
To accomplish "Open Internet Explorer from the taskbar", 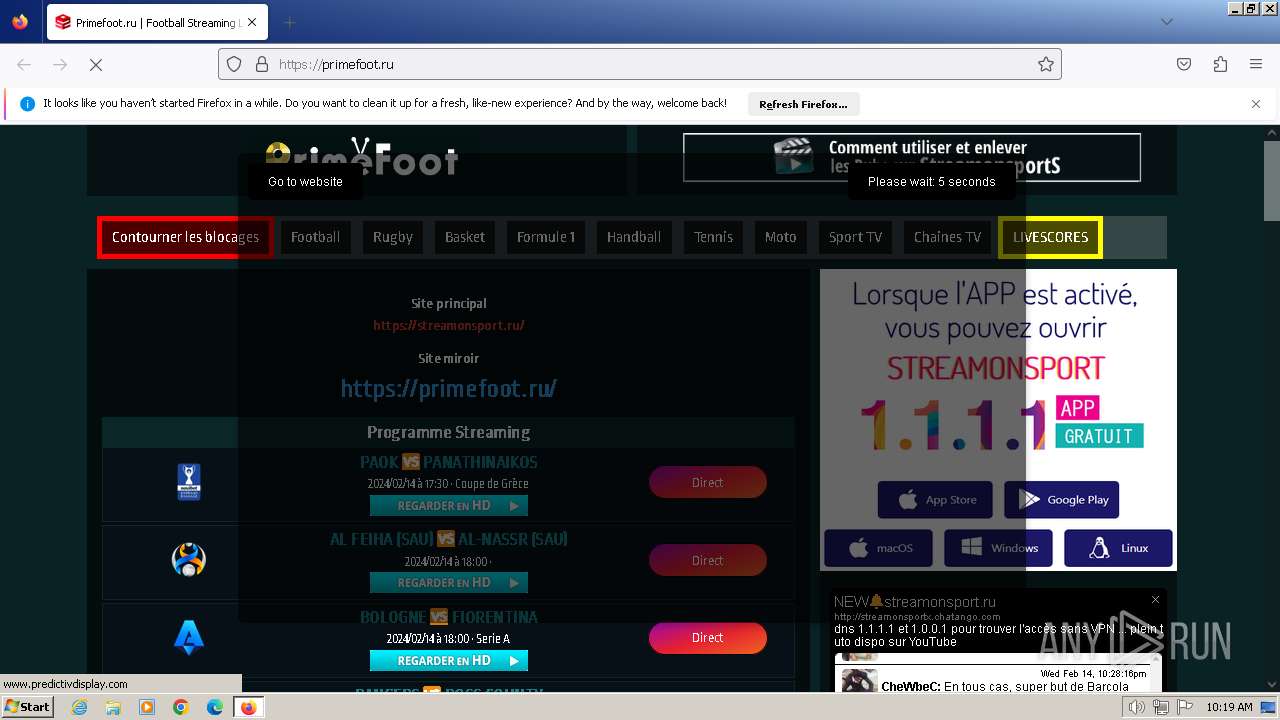I will tap(80, 707).
